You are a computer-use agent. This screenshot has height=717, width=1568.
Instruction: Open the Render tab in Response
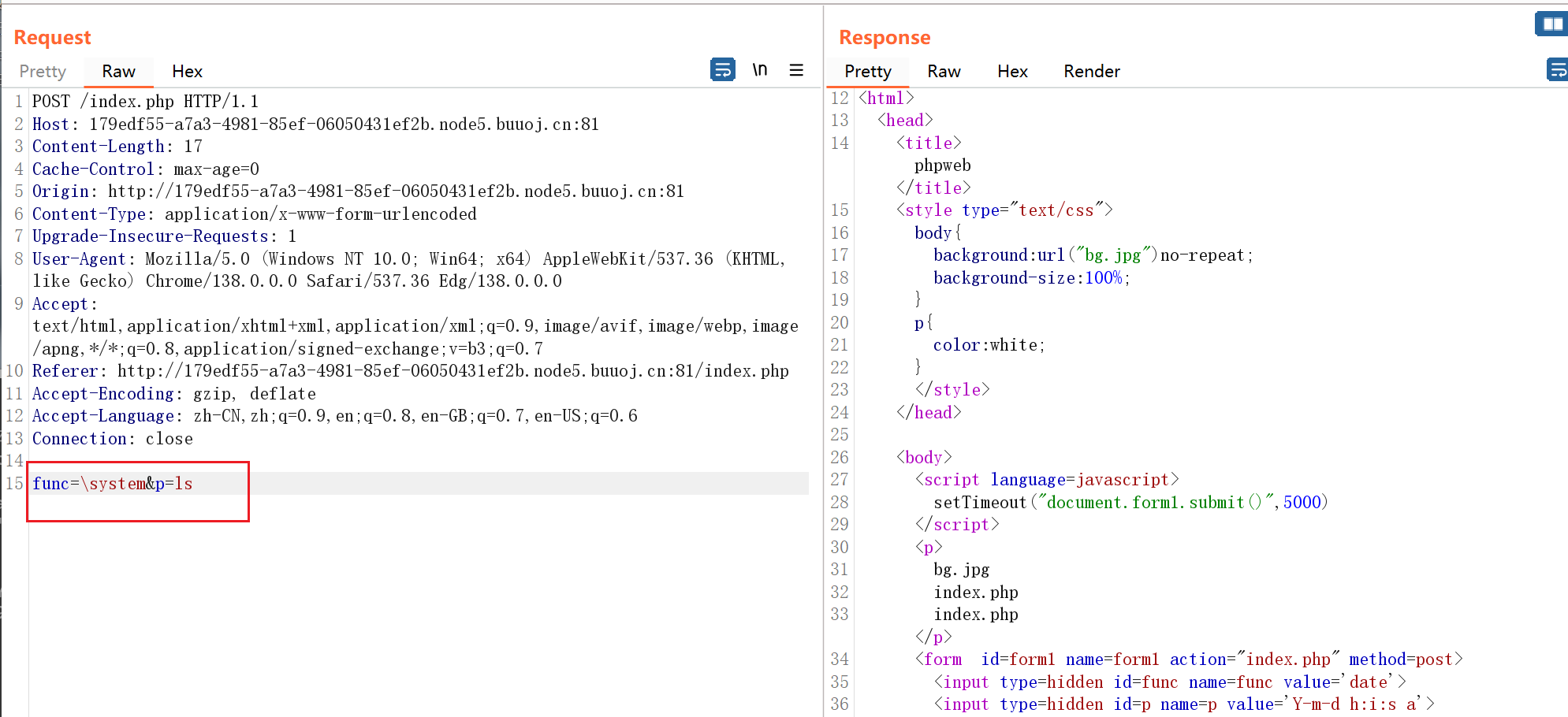(x=1091, y=72)
